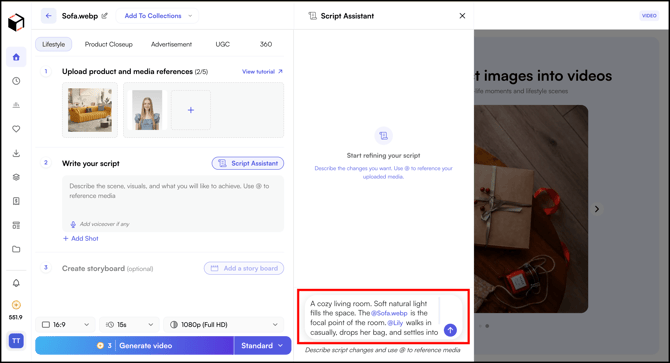The height and width of the screenshot is (363, 670).
Task: Open the Standard quality dropdown
Action: tap(262, 345)
